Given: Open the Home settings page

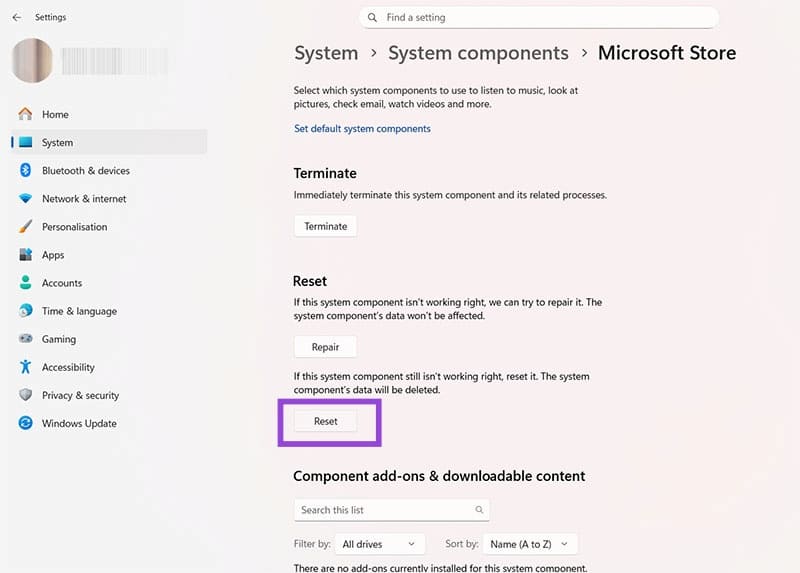Looking at the screenshot, I should (x=109, y=114).
